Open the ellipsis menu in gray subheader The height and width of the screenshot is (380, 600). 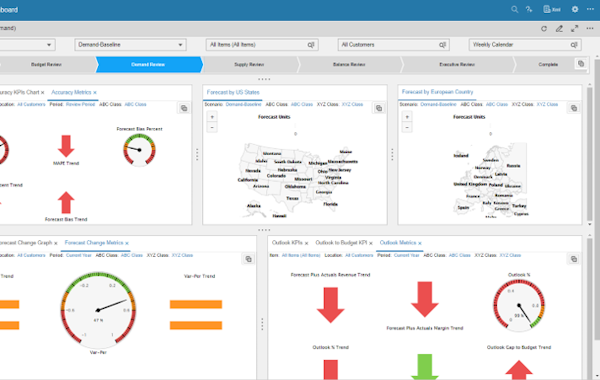(x=590, y=29)
